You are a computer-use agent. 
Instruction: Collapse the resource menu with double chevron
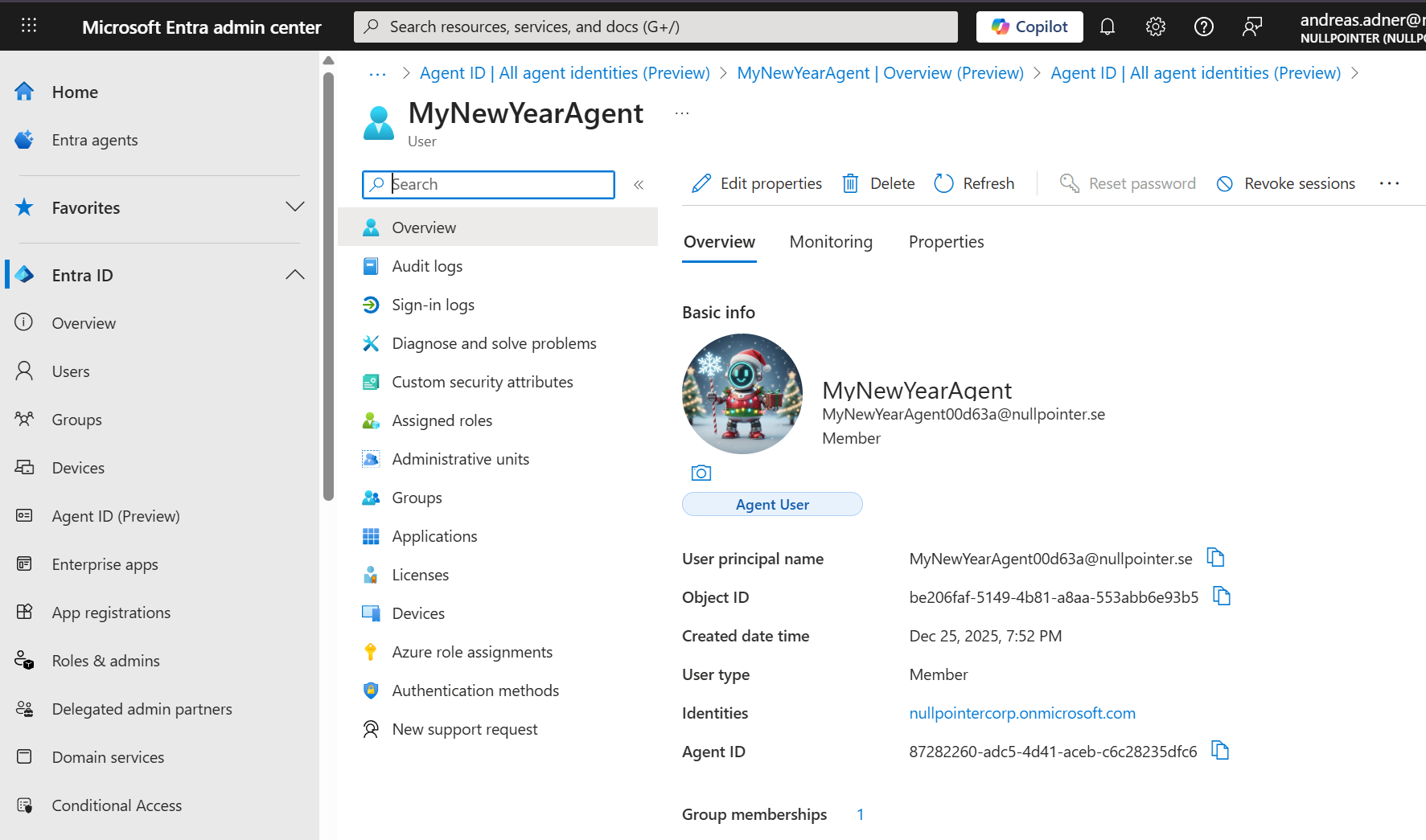click(639, 185)
